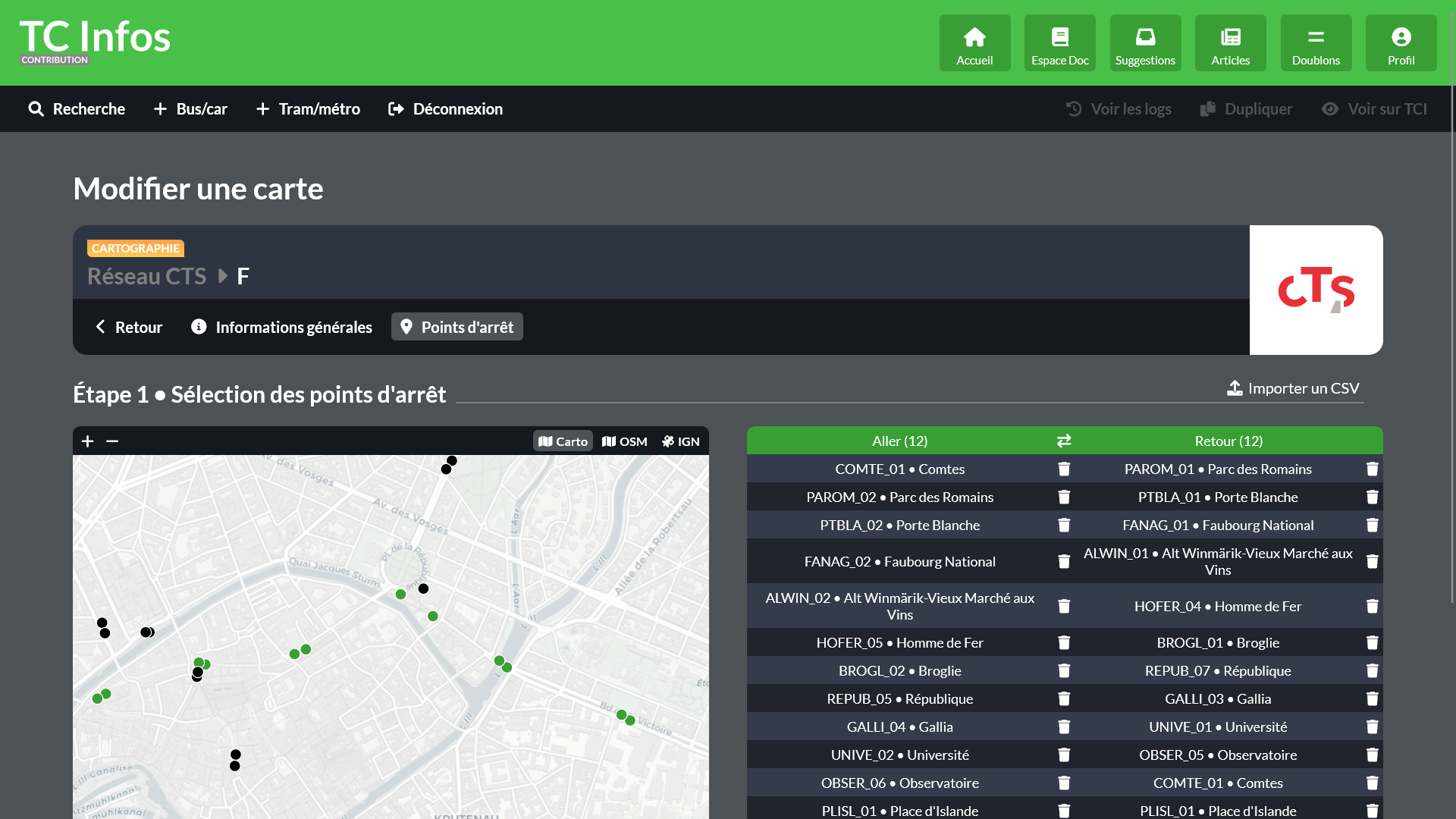The height and width of the screenshot is (819, 1456).
Task: Open the Suggestions panel
Action: pyautogui.click(x=1145, y=42)
